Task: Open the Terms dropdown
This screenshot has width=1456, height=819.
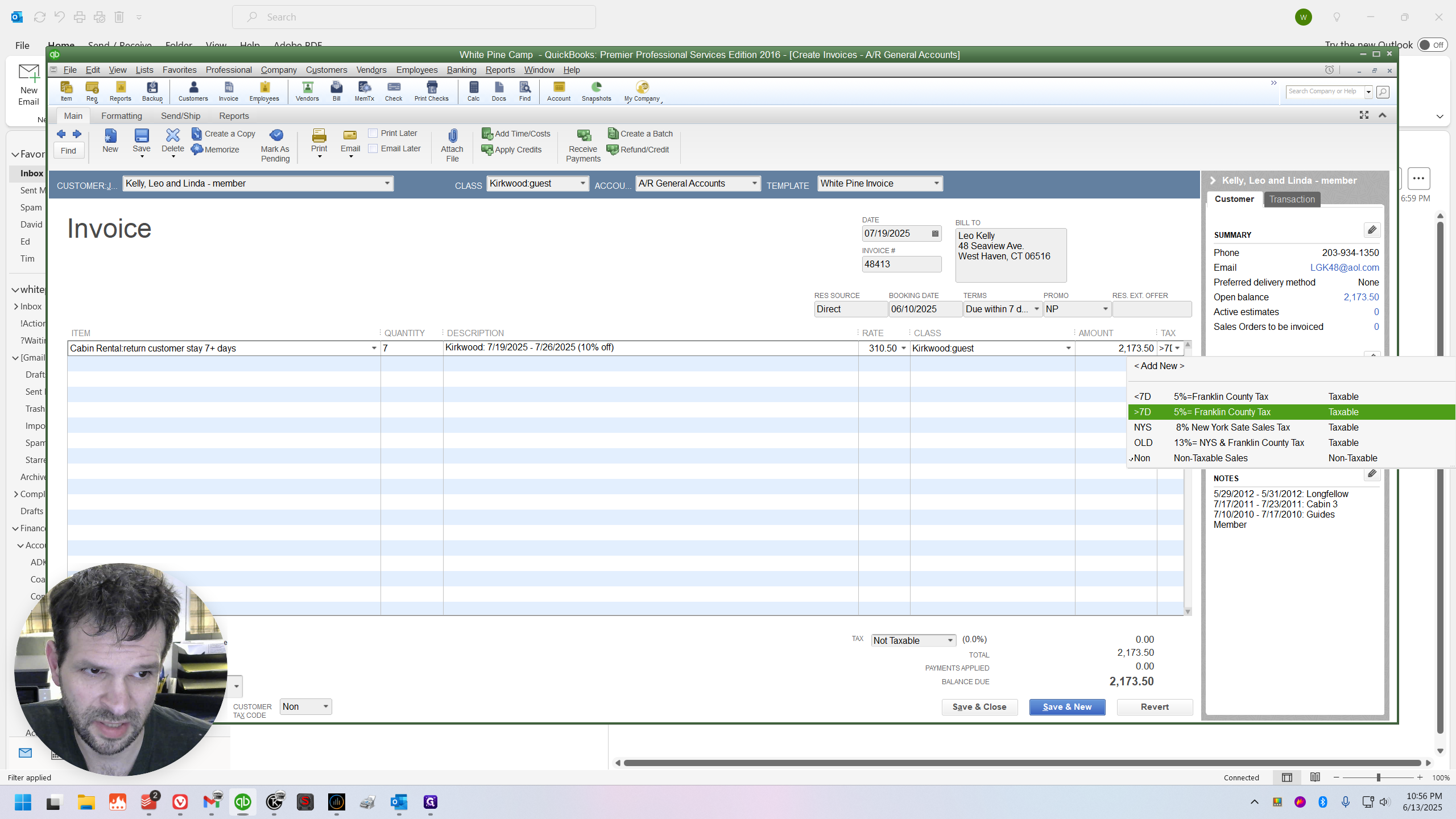Action: click(x=1036, y=309)
